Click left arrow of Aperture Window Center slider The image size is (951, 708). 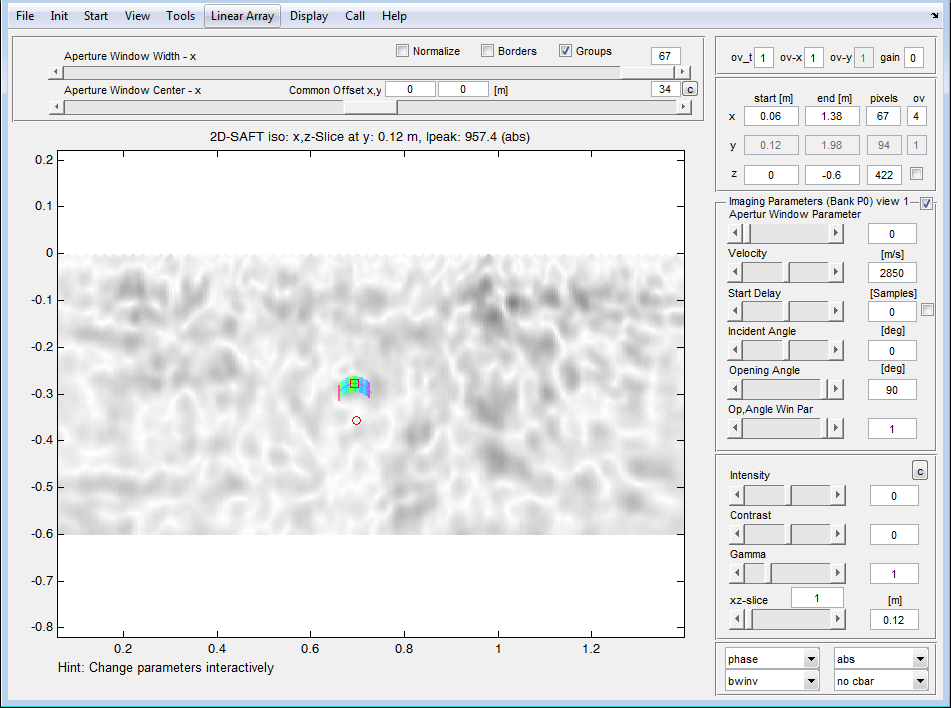tap(56, 107)
